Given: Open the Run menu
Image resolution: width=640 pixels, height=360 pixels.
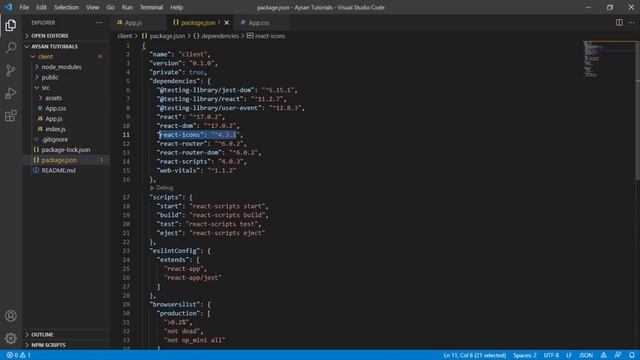Looking at the screenshot, I should point(127,7).
